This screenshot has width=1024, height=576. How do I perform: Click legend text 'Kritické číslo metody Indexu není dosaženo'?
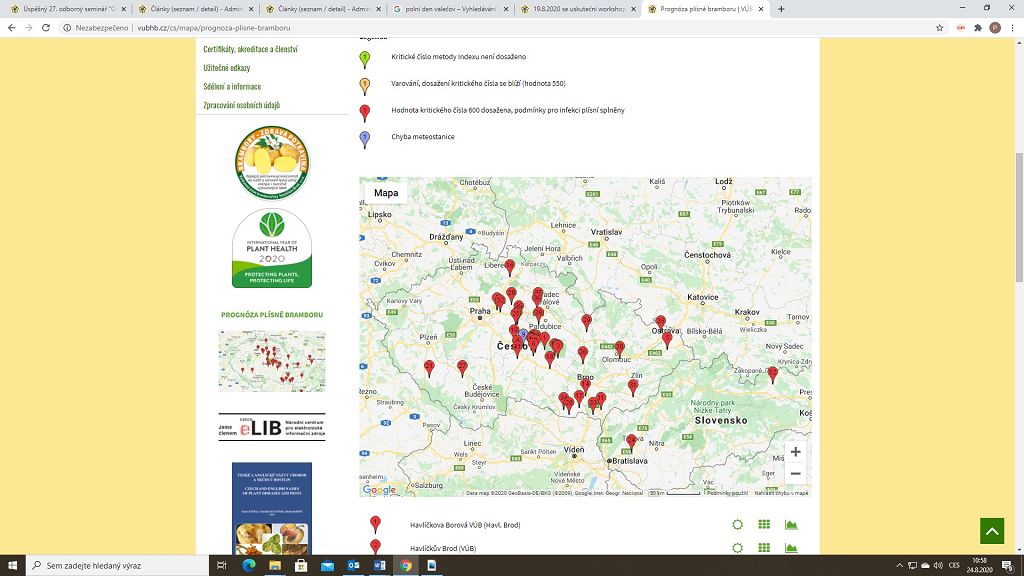(x=458, y=57)
